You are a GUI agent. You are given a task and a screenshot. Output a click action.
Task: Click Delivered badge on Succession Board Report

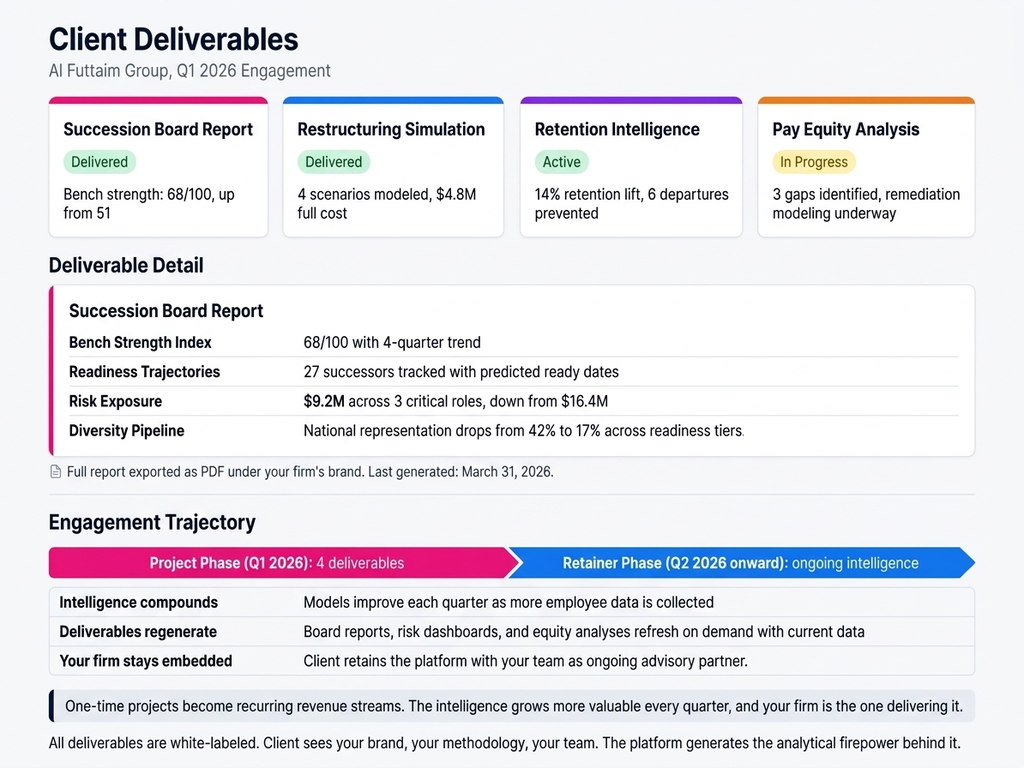click(99, 162)
